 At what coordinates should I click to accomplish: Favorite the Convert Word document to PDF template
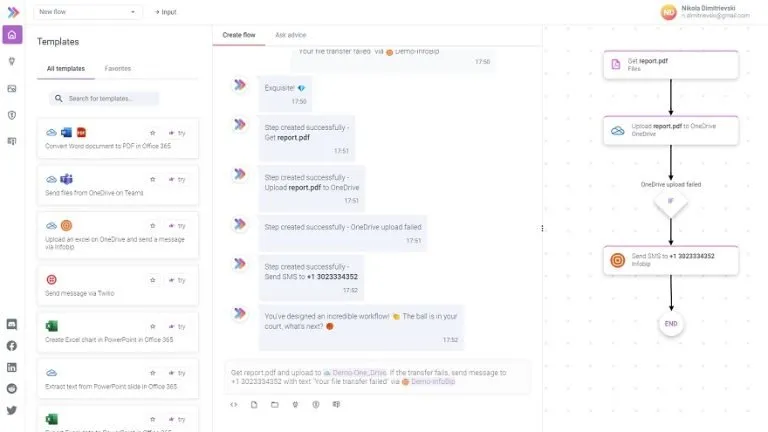click(x=153, y=133)
